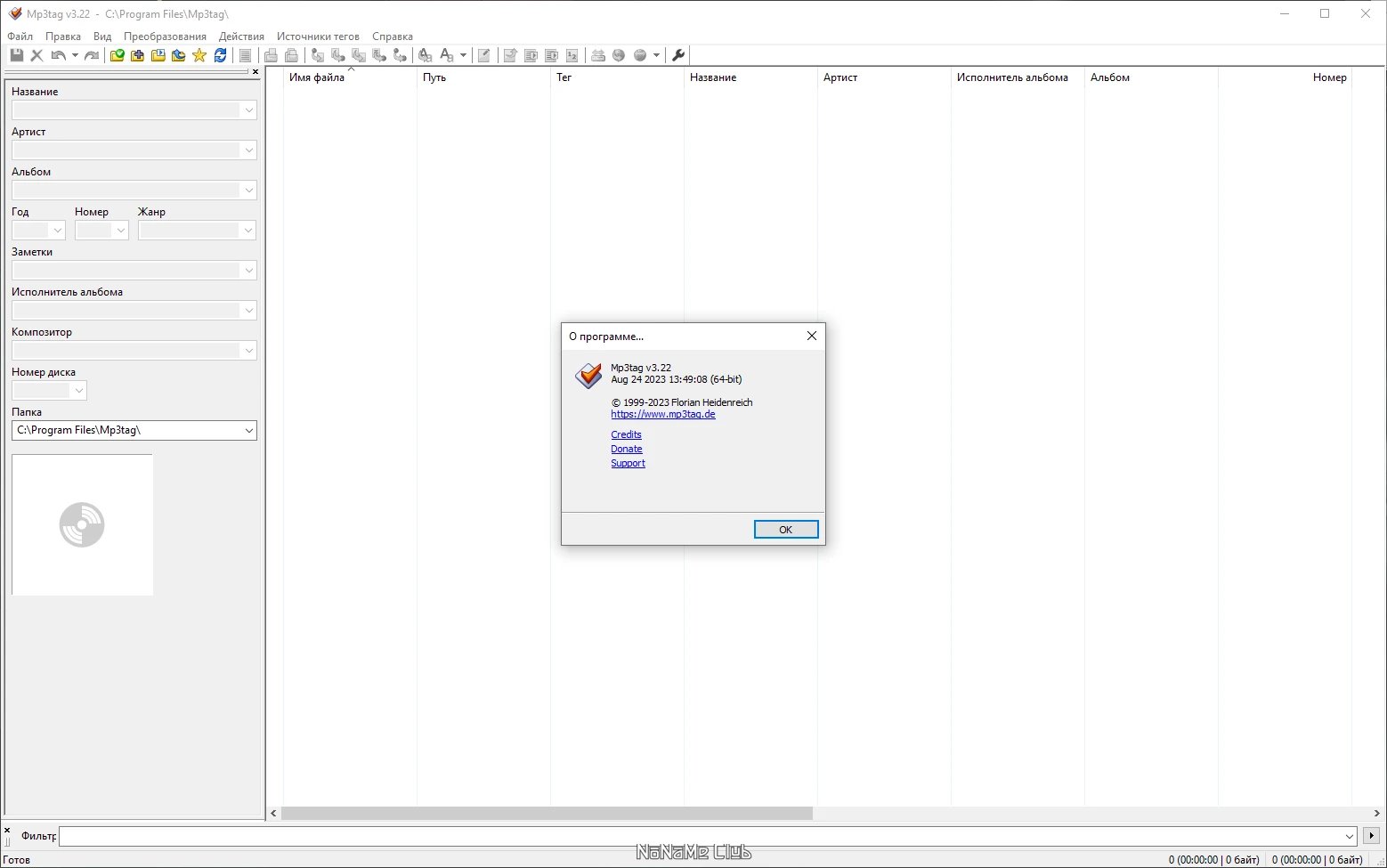Open the Источники тегов menu
The width and height of the screenshot is (1387, 868).
[318, 37]
